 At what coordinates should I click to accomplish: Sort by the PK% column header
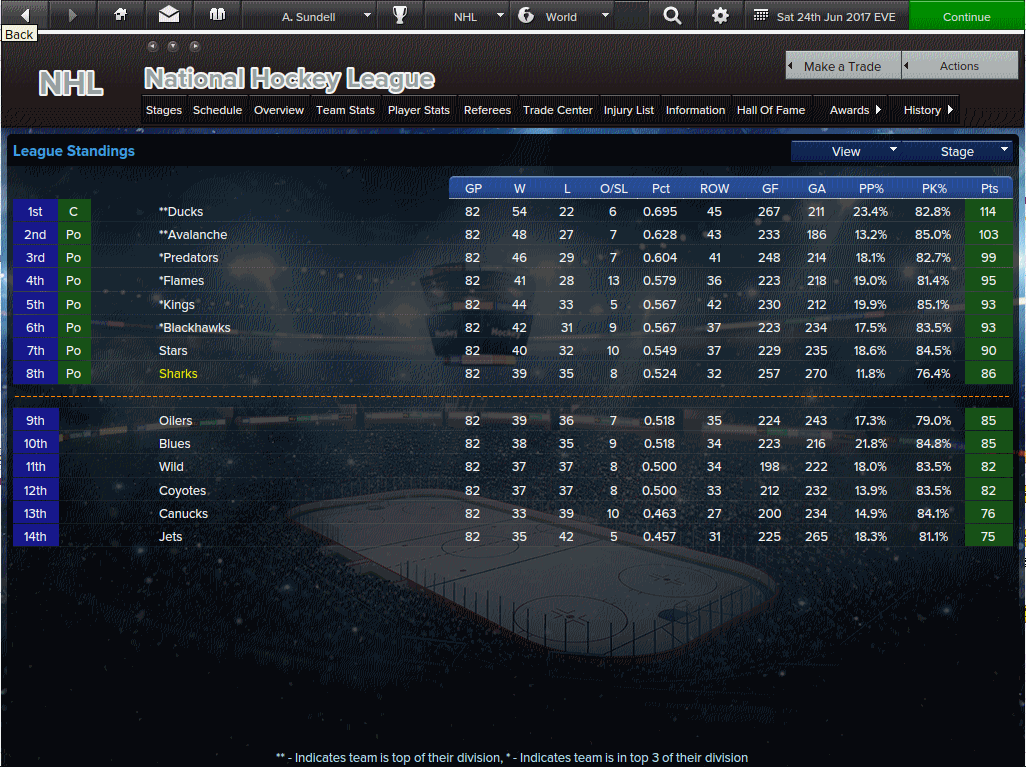pos(934,188)
